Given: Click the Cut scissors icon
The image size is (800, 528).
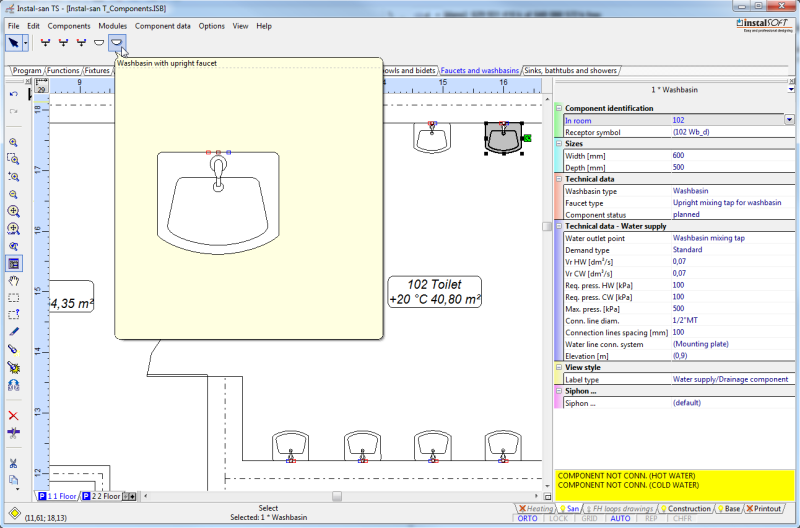Looking at the screenshot, I should (14, 463).
